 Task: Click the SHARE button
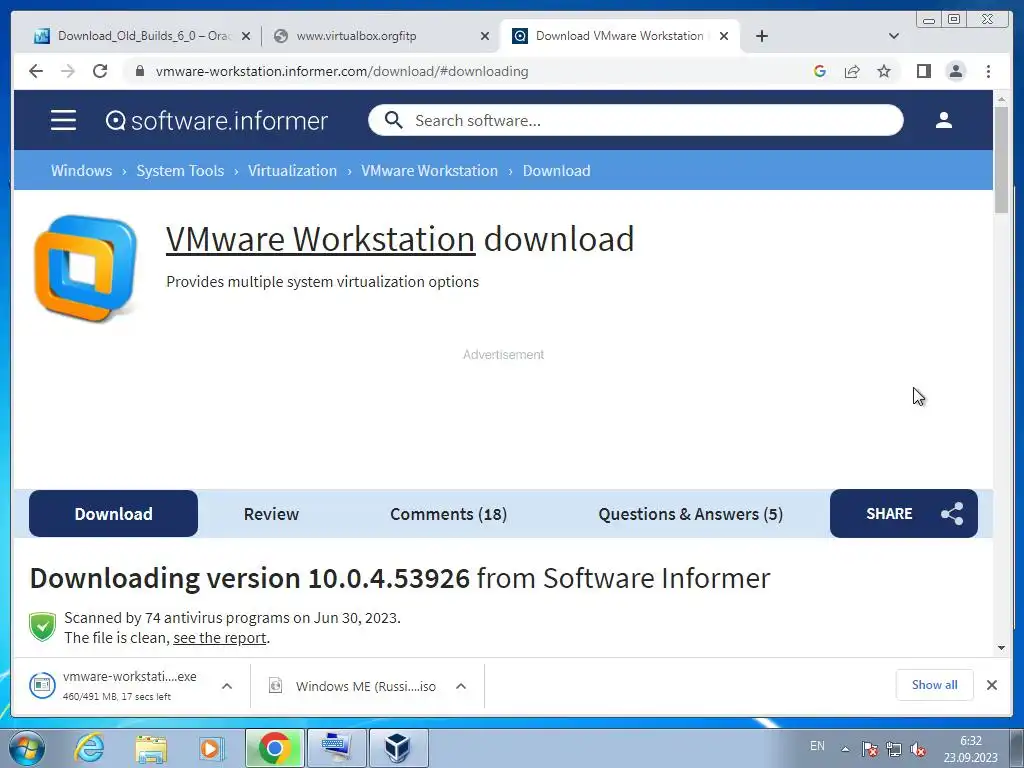coord(904,514)
